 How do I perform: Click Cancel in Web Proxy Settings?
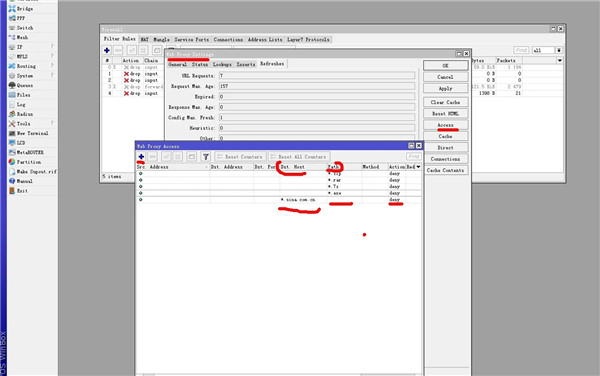[x=445, y=77]
